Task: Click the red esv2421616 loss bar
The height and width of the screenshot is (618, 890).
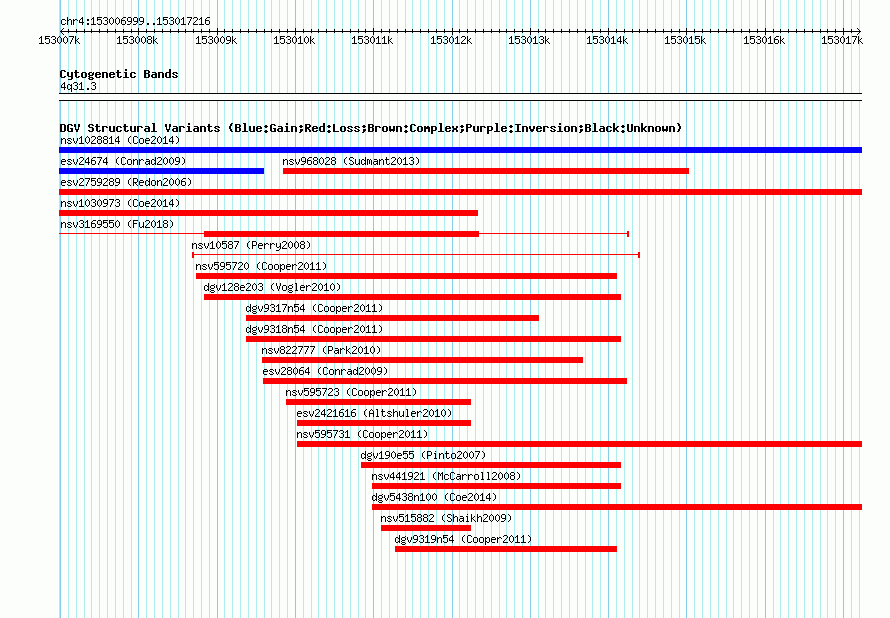Action: 384,423
